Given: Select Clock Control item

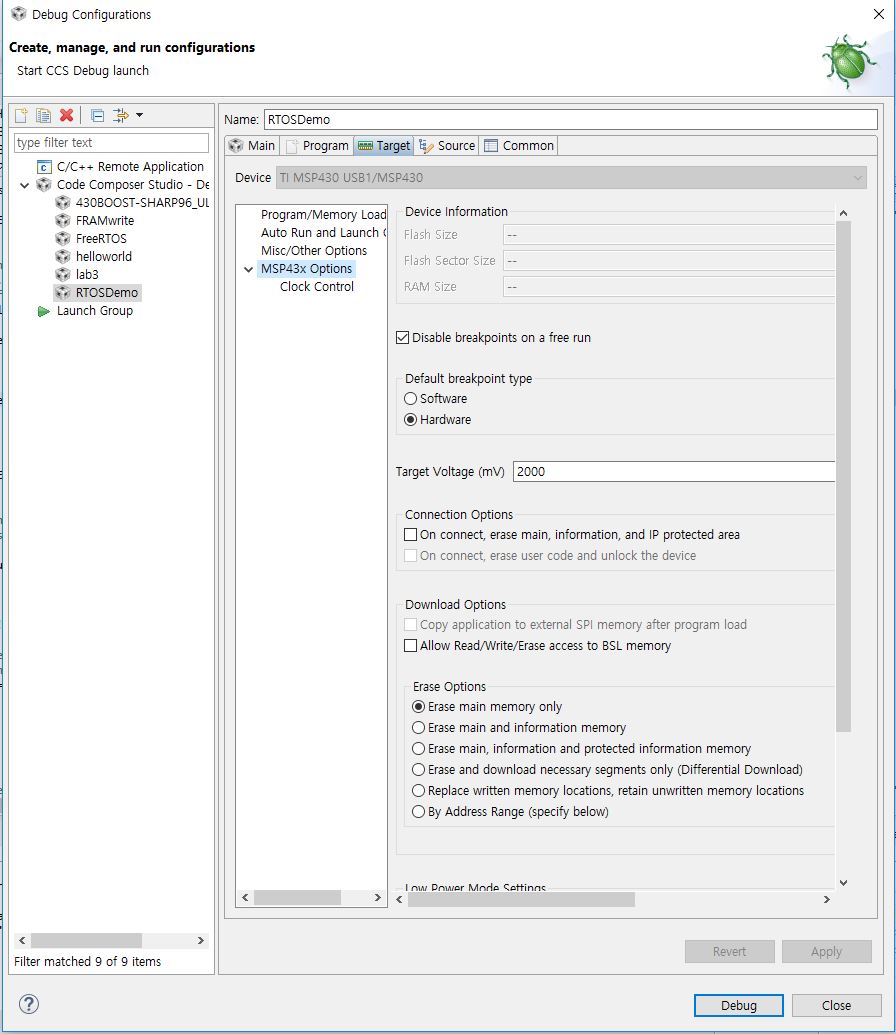Looking at the screenshot, I should (x=317, y=286).
